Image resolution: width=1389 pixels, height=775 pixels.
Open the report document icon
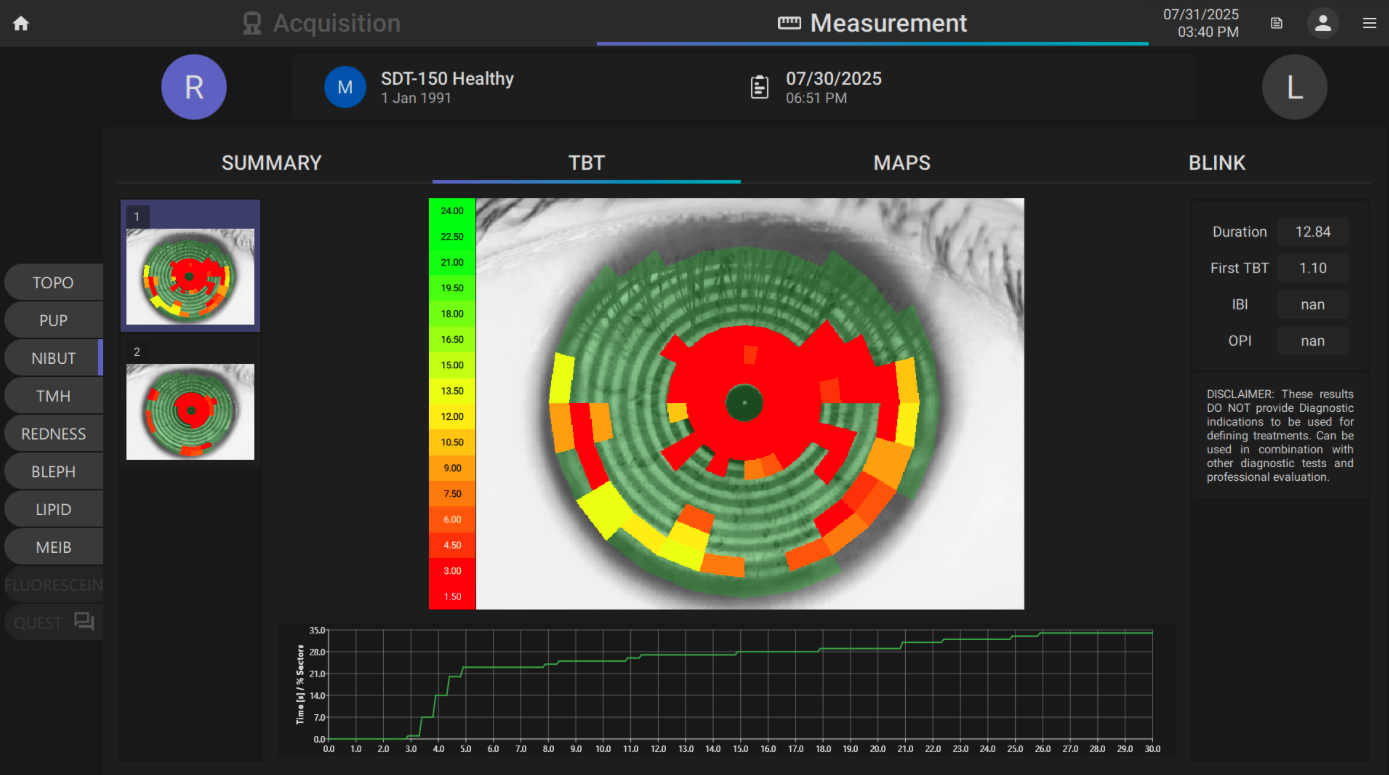[x=1277, y=24]
